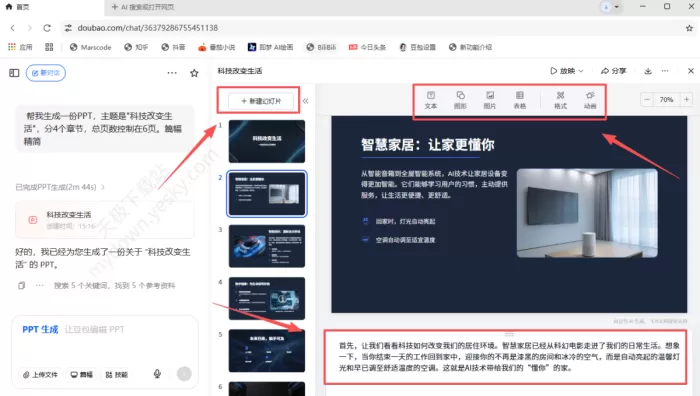Favorite this chat with star icon
The height and width of the screenshot is (396, 700).
(194, 73)
